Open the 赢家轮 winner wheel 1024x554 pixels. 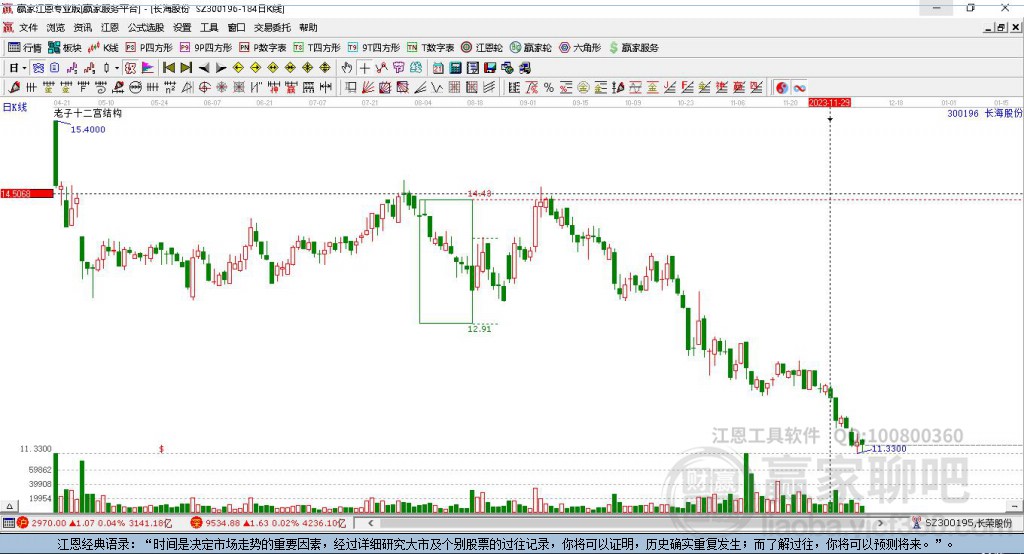point(530,48)
